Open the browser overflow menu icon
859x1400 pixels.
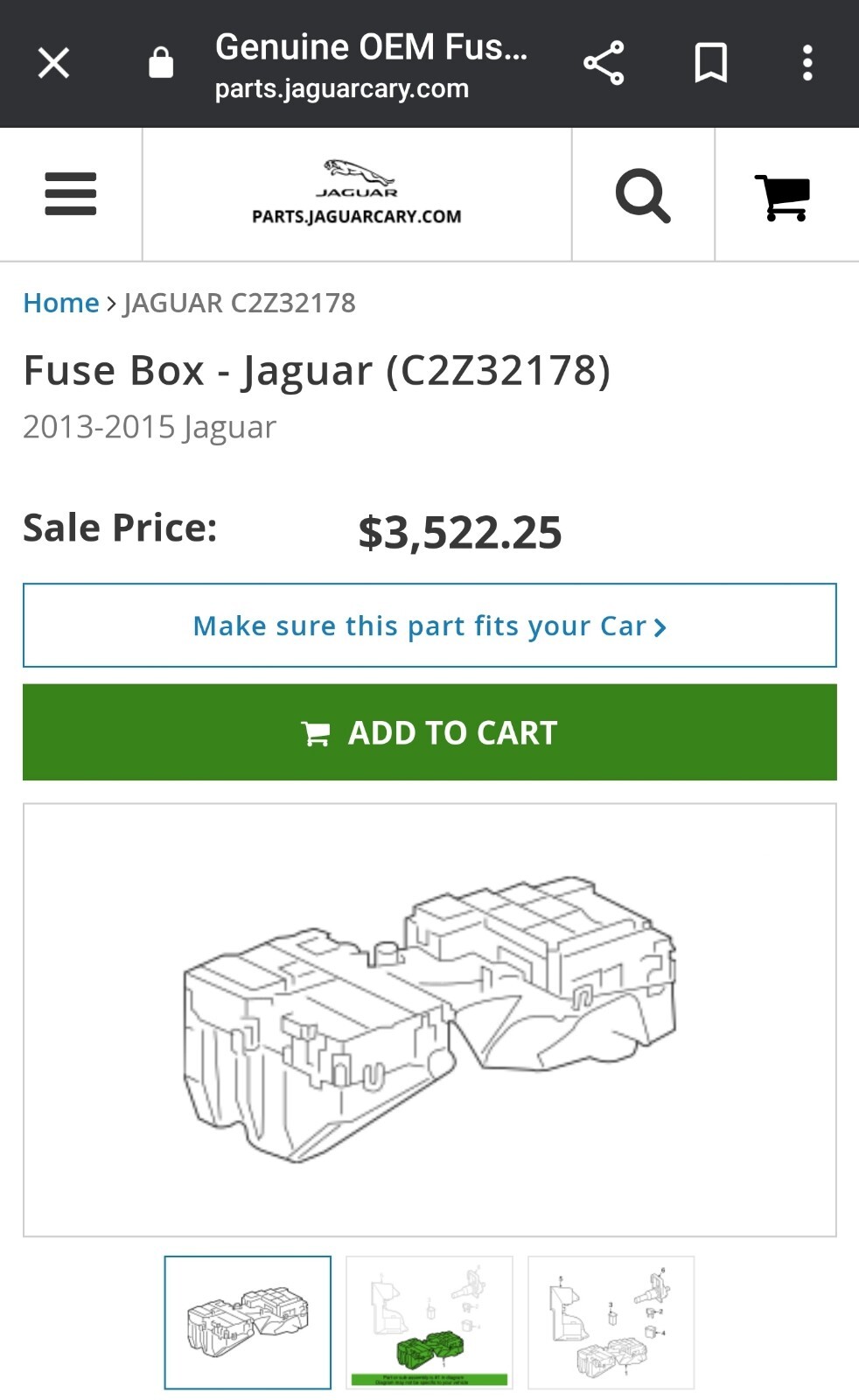tap(807, 62)
